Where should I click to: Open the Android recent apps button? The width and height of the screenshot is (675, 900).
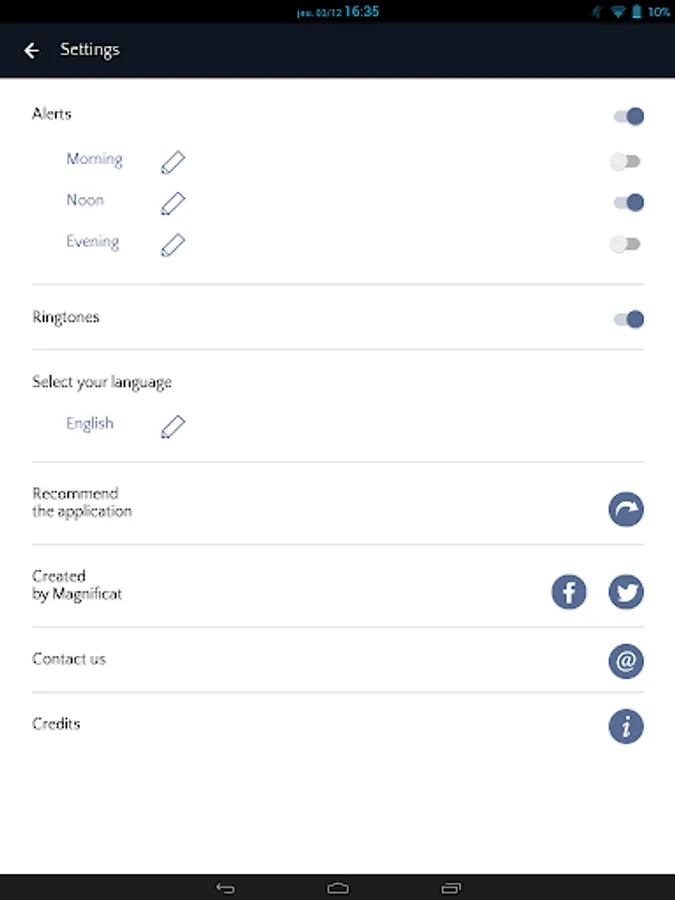click(451, 887)
